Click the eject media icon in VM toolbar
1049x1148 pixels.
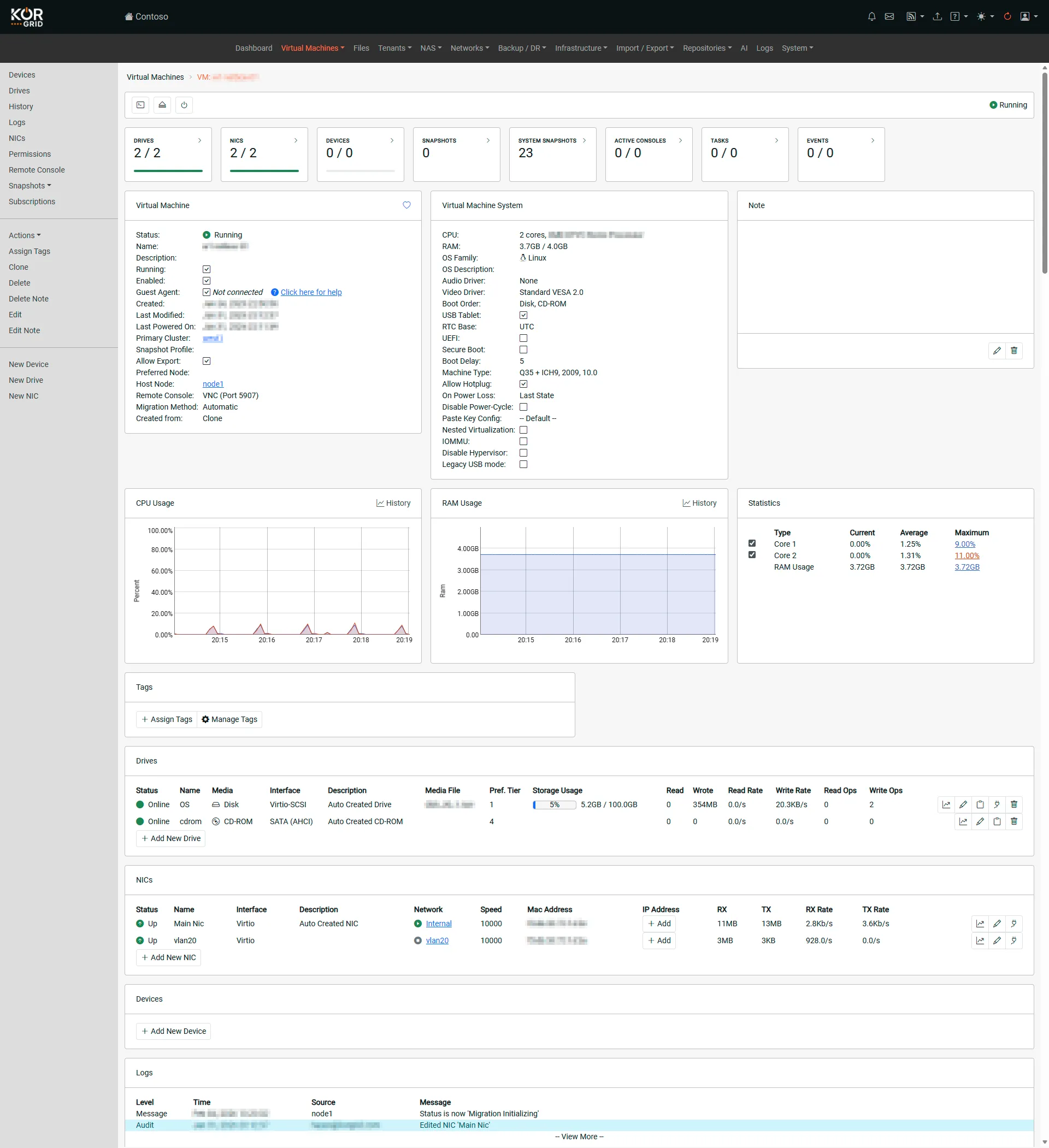[162, 105]
